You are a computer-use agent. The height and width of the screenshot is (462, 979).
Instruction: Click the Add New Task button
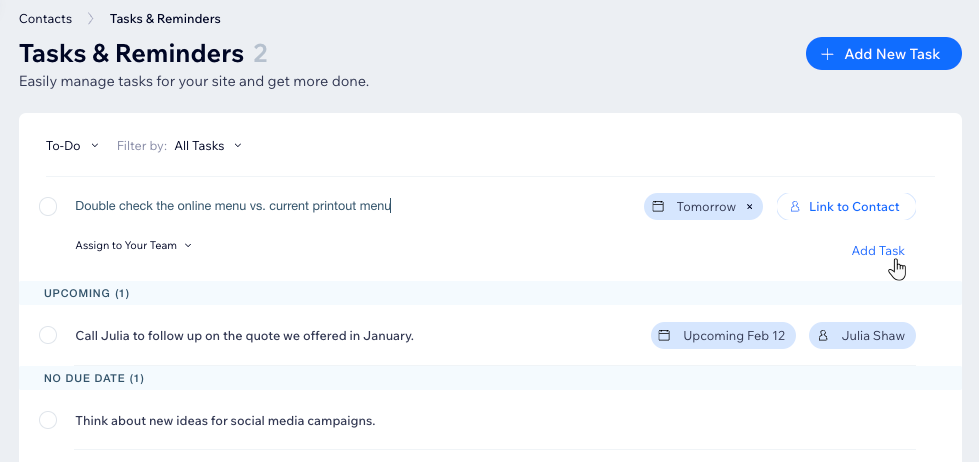tap(883, 54)
